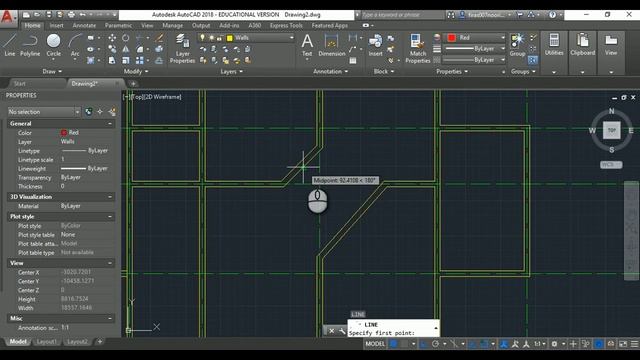Viewport: 640px width, 360px height.
Task: Click the Insert block icon
Action: point(375,45)
